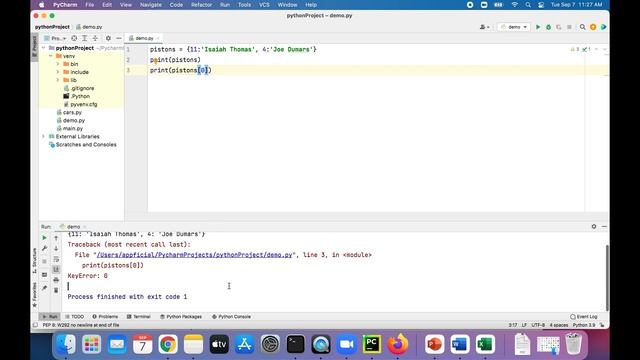The image size is (640, 360).
Task: Expand the include folder
Action: [x=58, y=72]
